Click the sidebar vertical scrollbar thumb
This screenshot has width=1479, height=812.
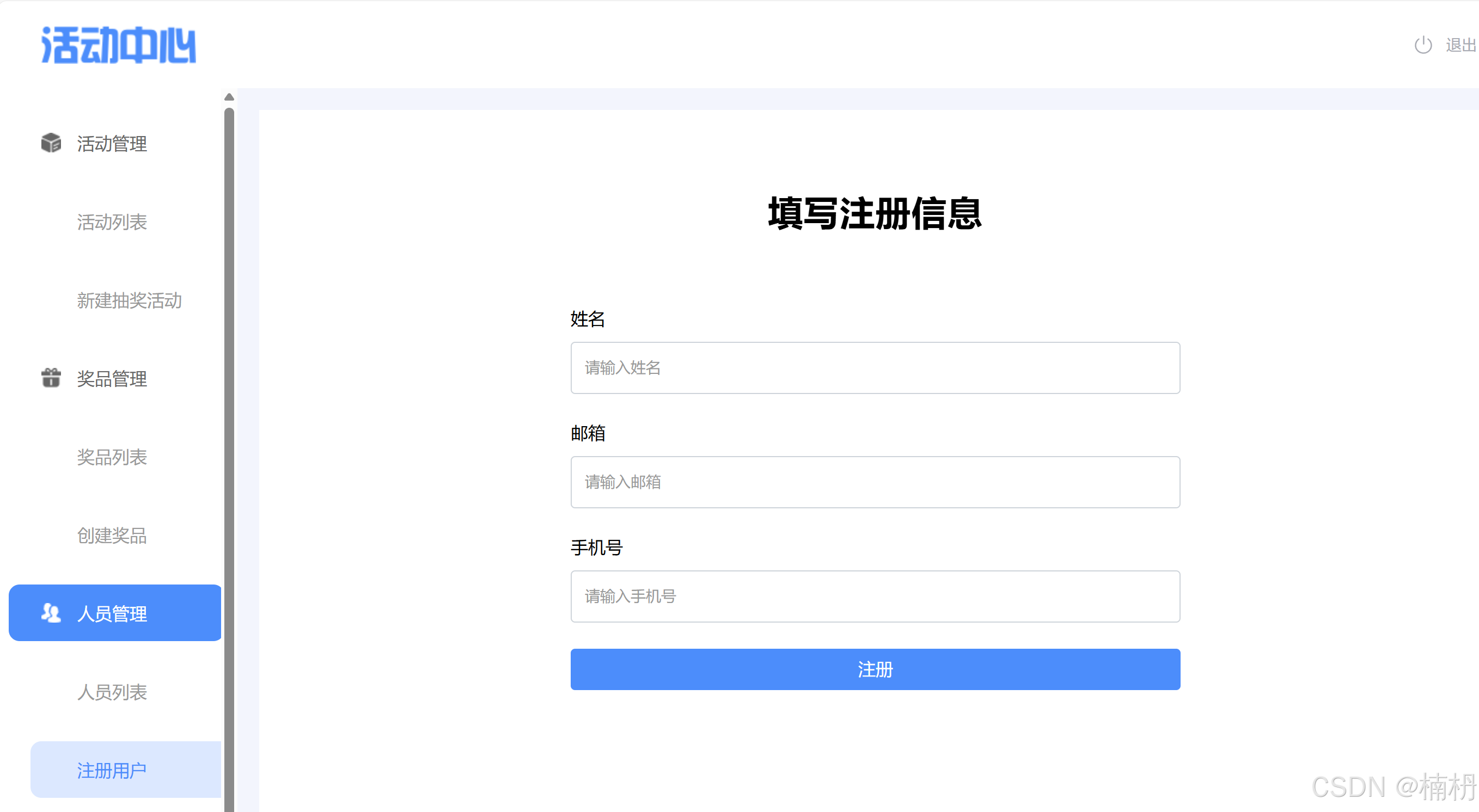(229, 459)
